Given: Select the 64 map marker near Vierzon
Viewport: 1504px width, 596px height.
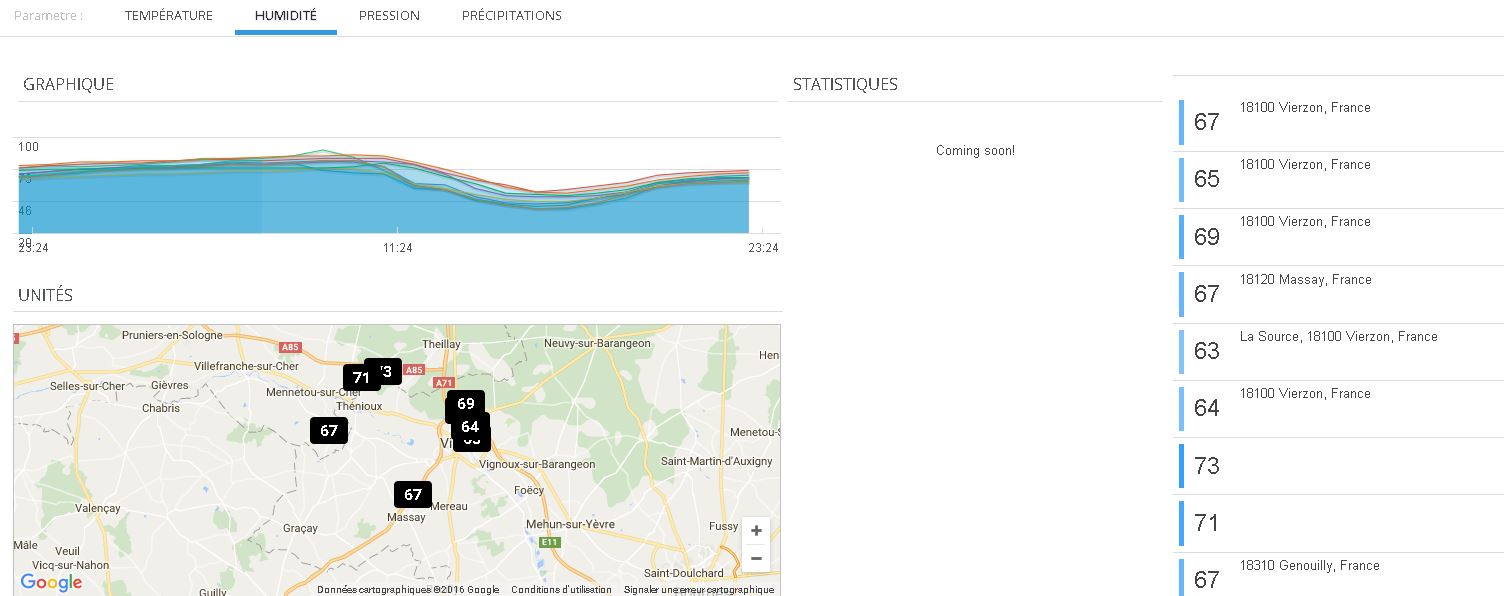Looking at the screenshot, I should pos(470,426).
